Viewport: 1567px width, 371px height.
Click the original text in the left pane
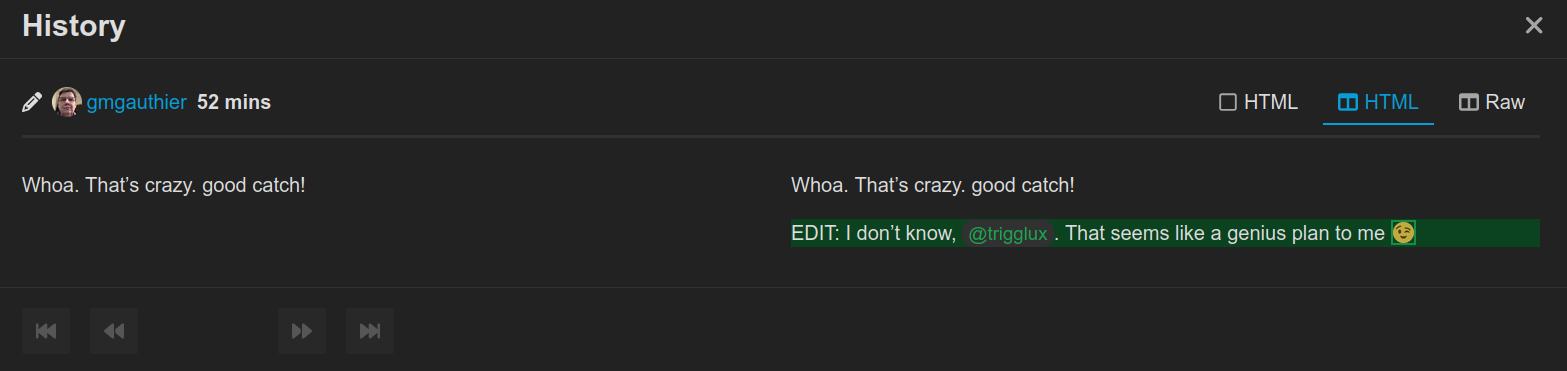164,185
